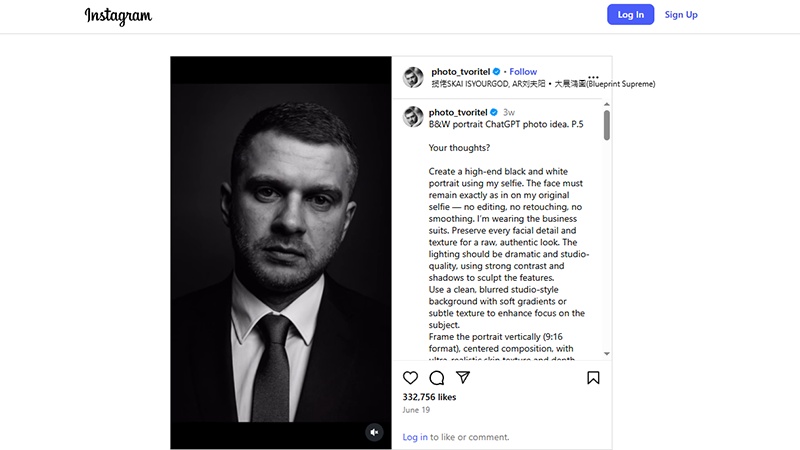Unmute the video sound toggle
The height and width of the screenshot is (450, 800).
point(374,432)
